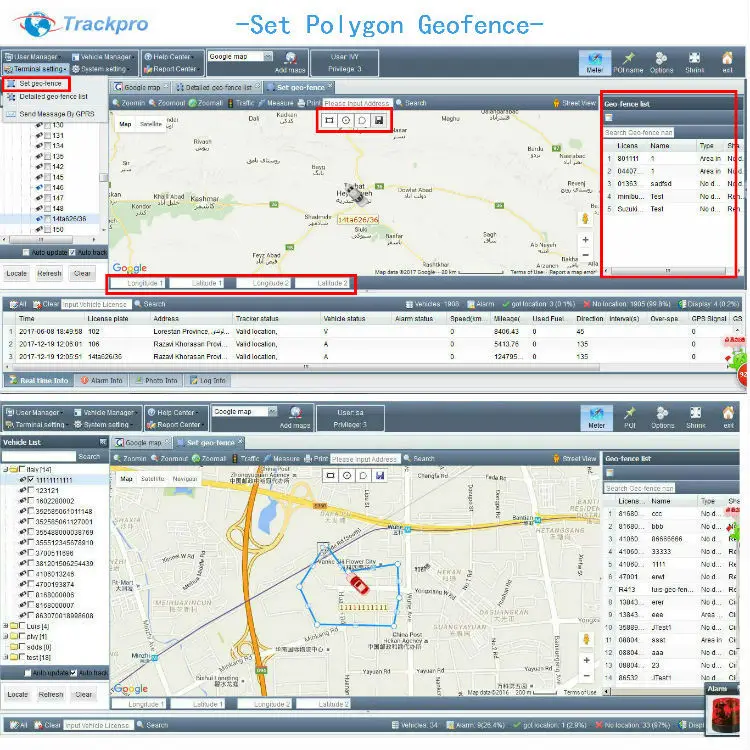Collapse the Italy [14] tree group
Image resolution: width=750 pixels, height=750 pixels.
pos(6,469)
